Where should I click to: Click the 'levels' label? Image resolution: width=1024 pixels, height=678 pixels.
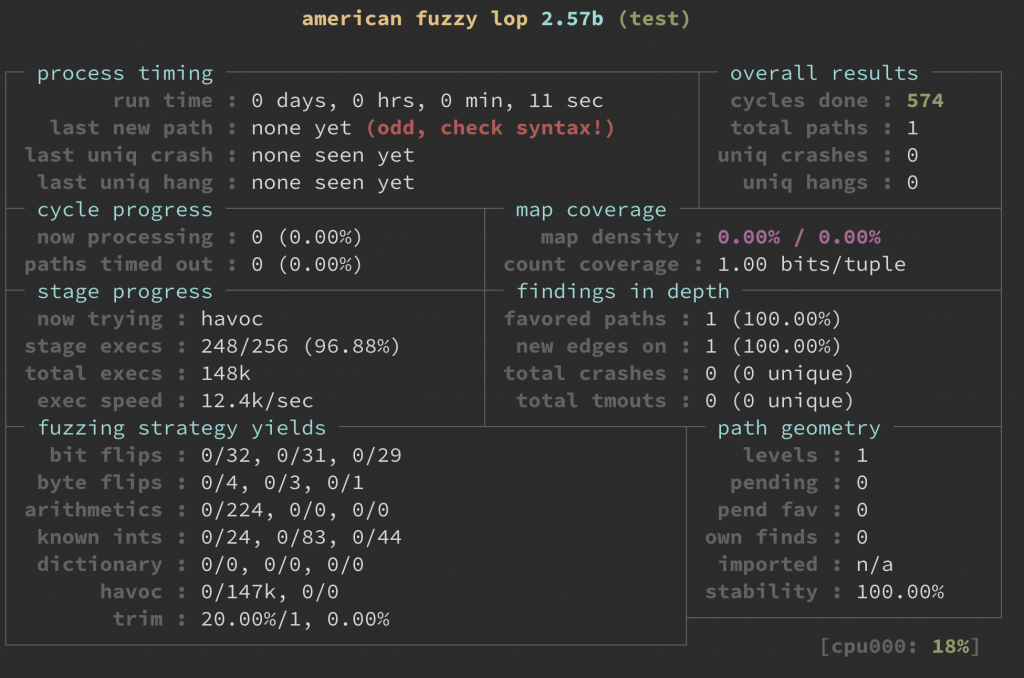(x=780, y=455)
